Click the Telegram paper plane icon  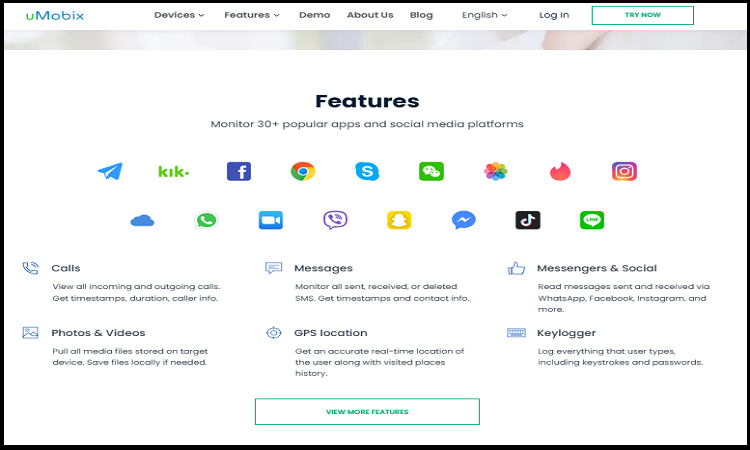(110, 171)
